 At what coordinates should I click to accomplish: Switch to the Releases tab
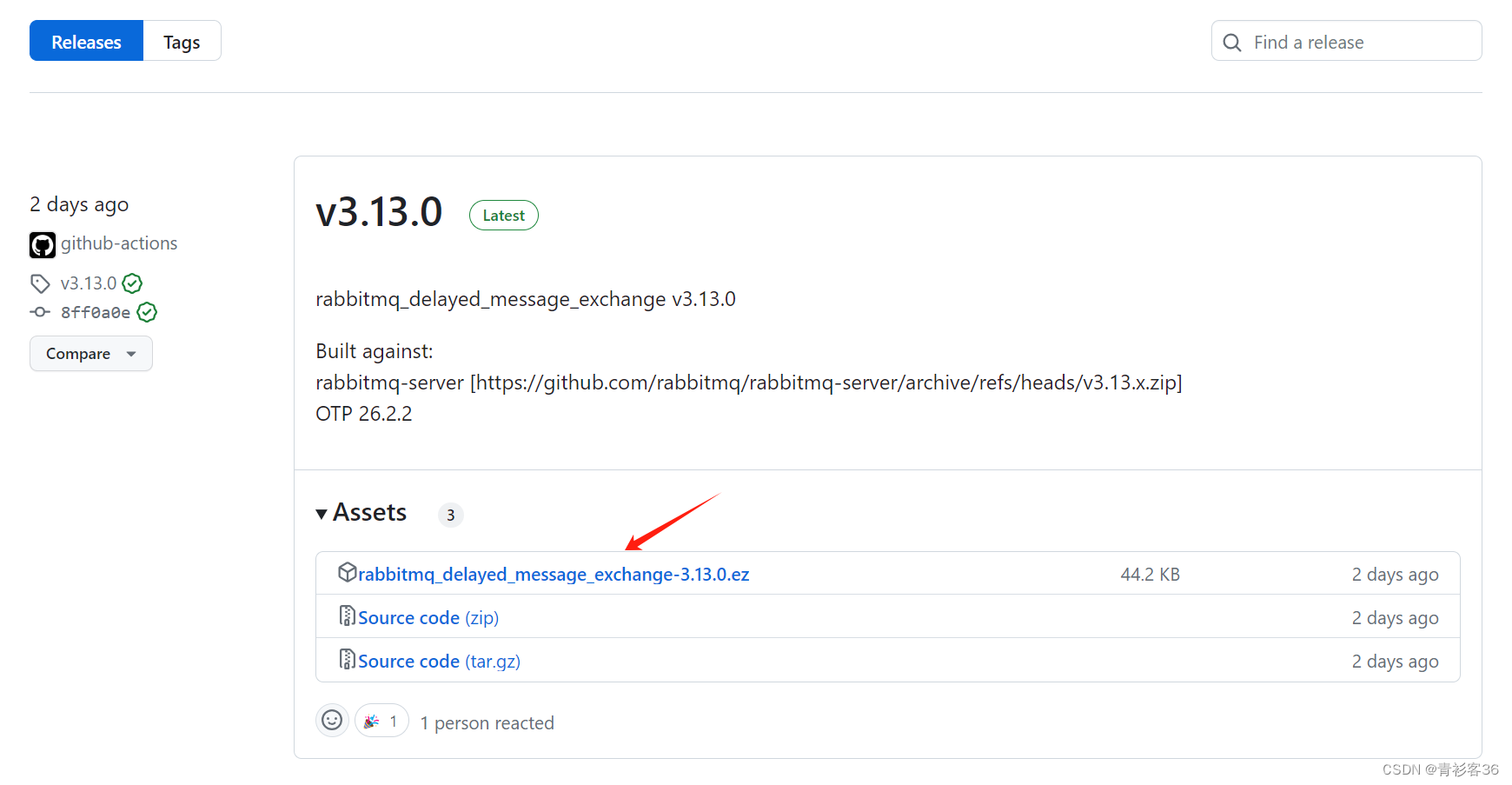coord(86,41)
